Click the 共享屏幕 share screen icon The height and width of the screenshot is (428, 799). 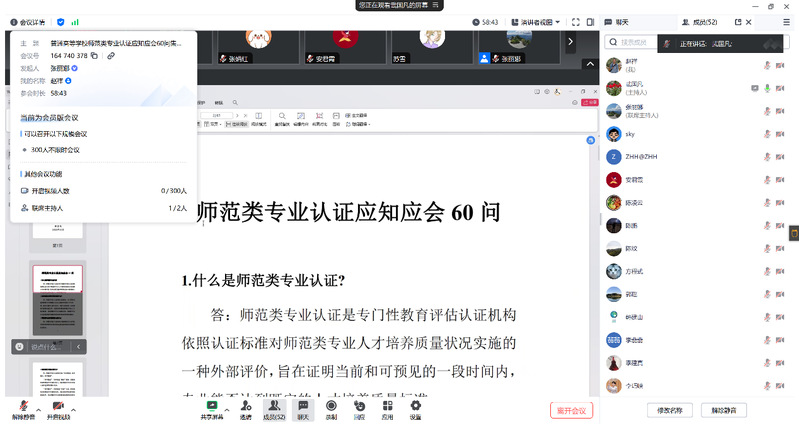(211, 405)
